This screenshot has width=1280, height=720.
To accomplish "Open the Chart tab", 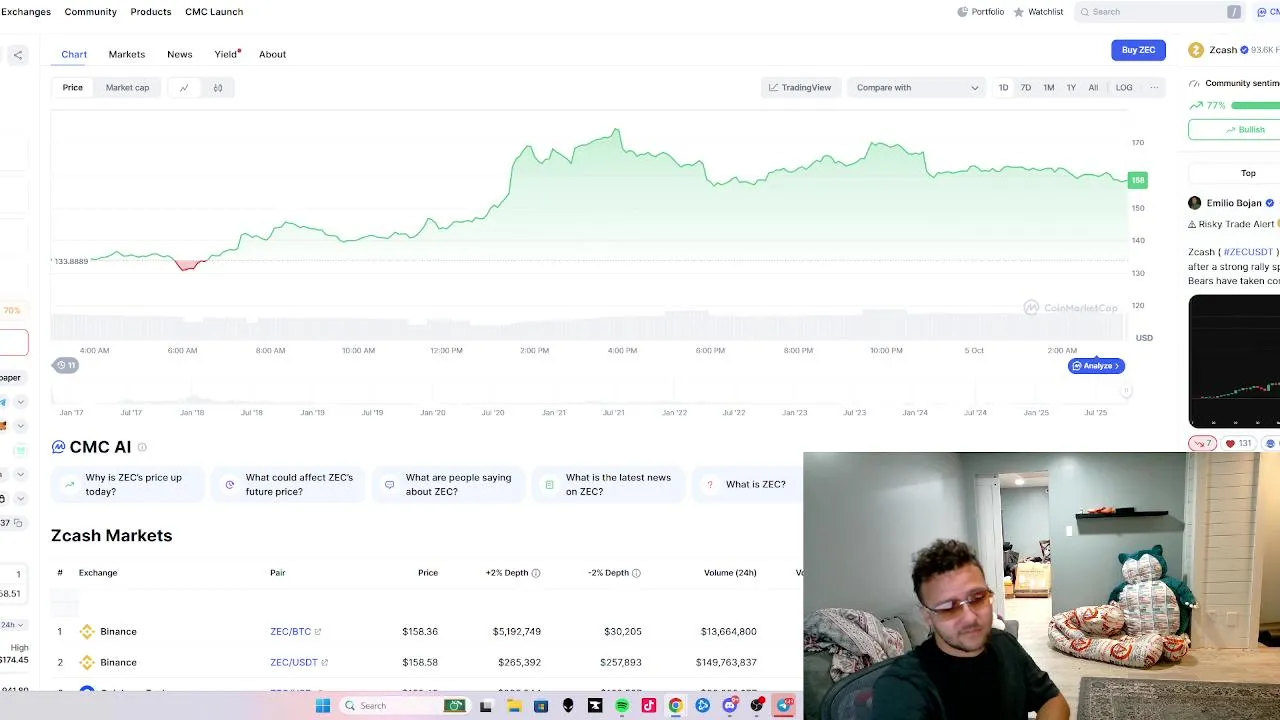I will pyautogui.click(x=74, y=54).
